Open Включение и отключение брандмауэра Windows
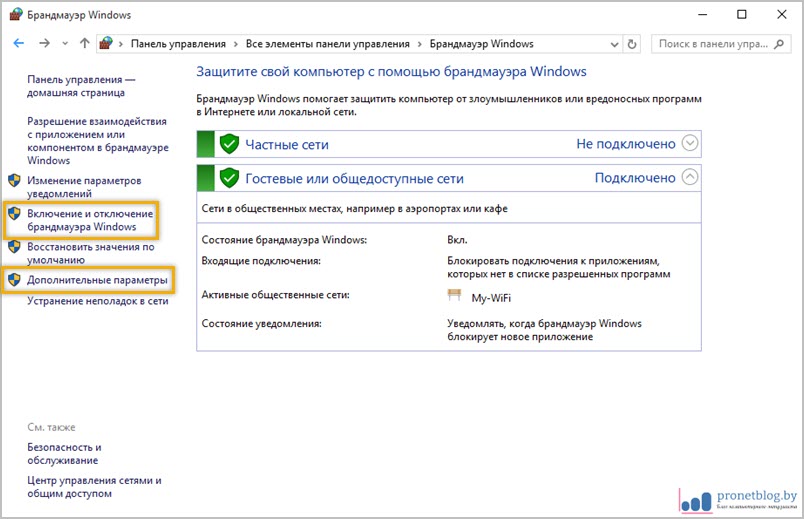The height and width of the screenshot is (519, 804). [90, 221]
